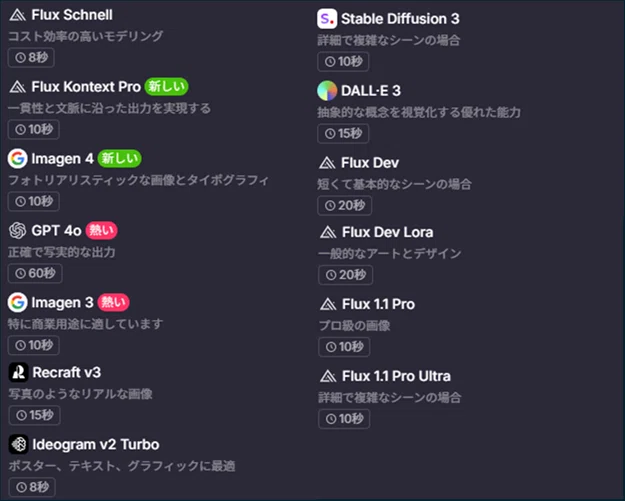Click the 15秒 time tag under DALL·E 3
625x501 pixels.
pyautogui.click(x=343, y=134)
